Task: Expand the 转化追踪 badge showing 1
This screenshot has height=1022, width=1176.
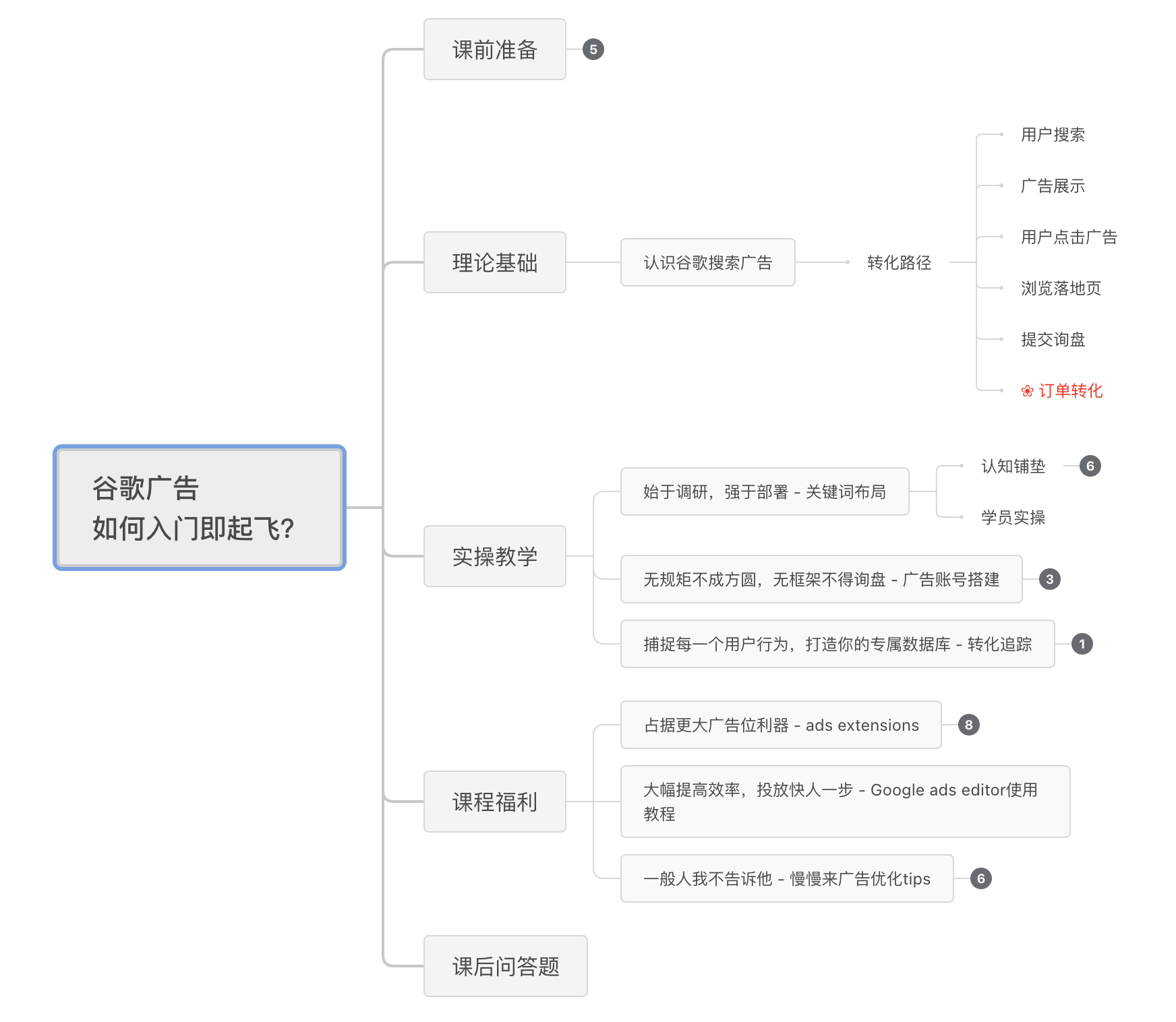Action: tap(1082, 644)
